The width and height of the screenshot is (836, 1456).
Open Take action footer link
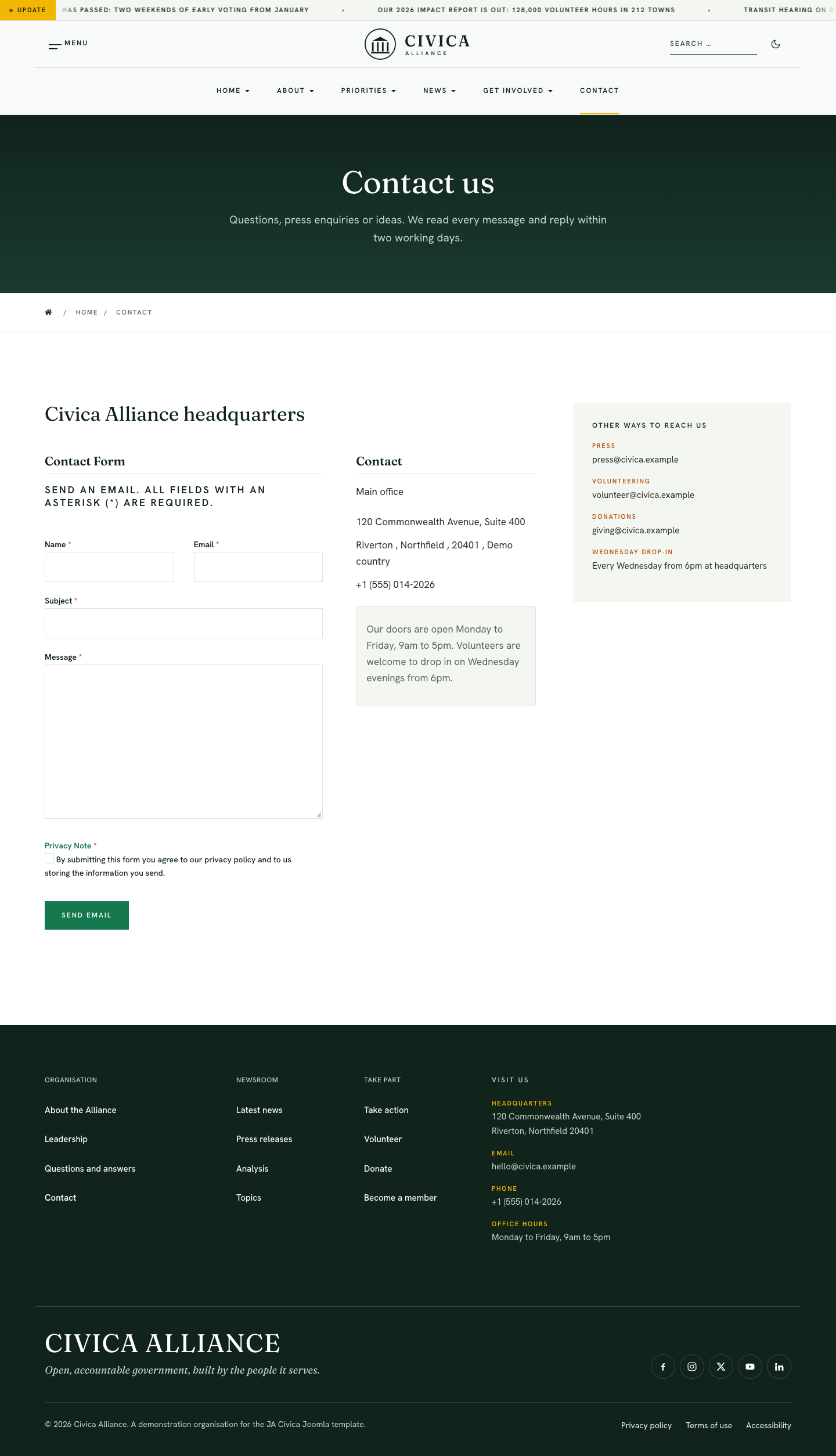pos(386,1110)
